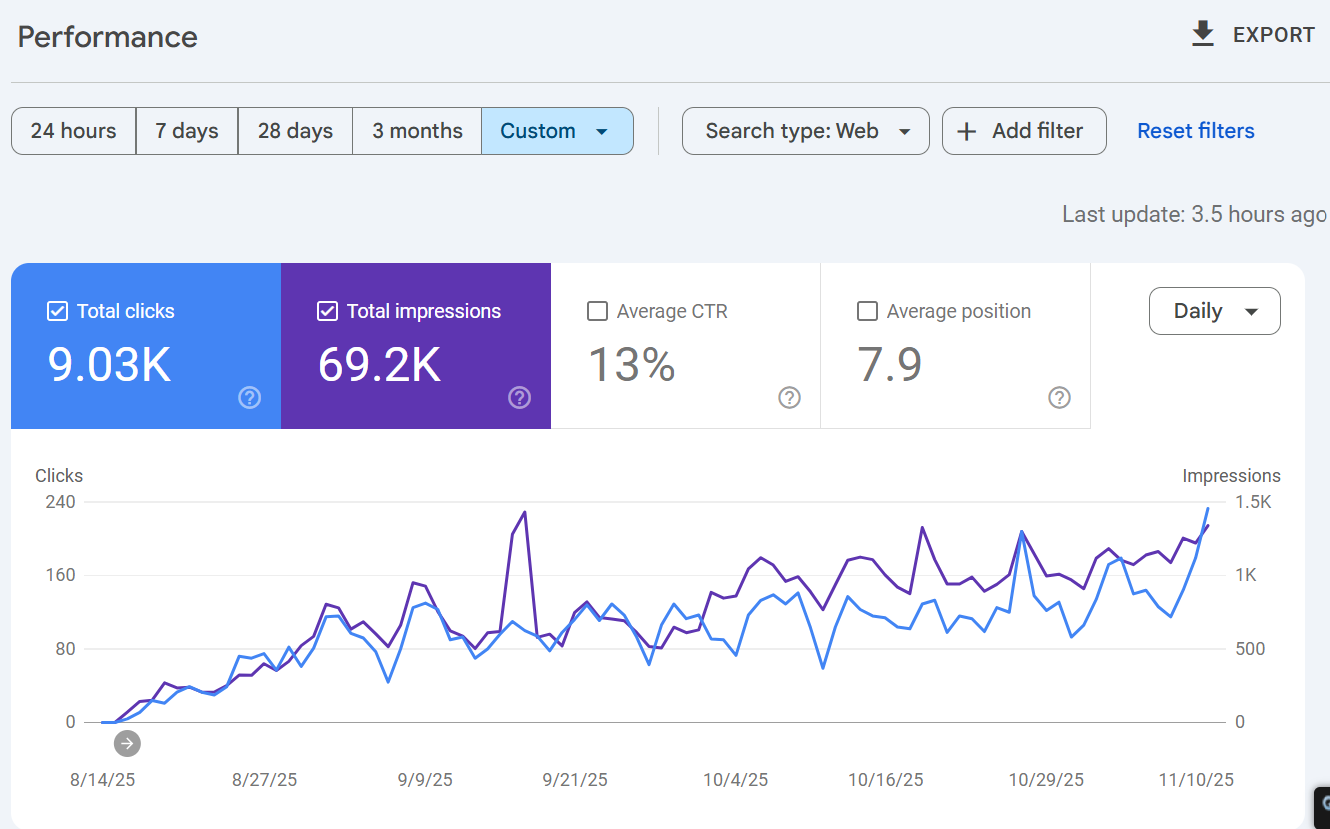The height and width of the screenshot is (829, 1330).
Task: Click the Reset filters link
Action: [x=1195, y=131]
